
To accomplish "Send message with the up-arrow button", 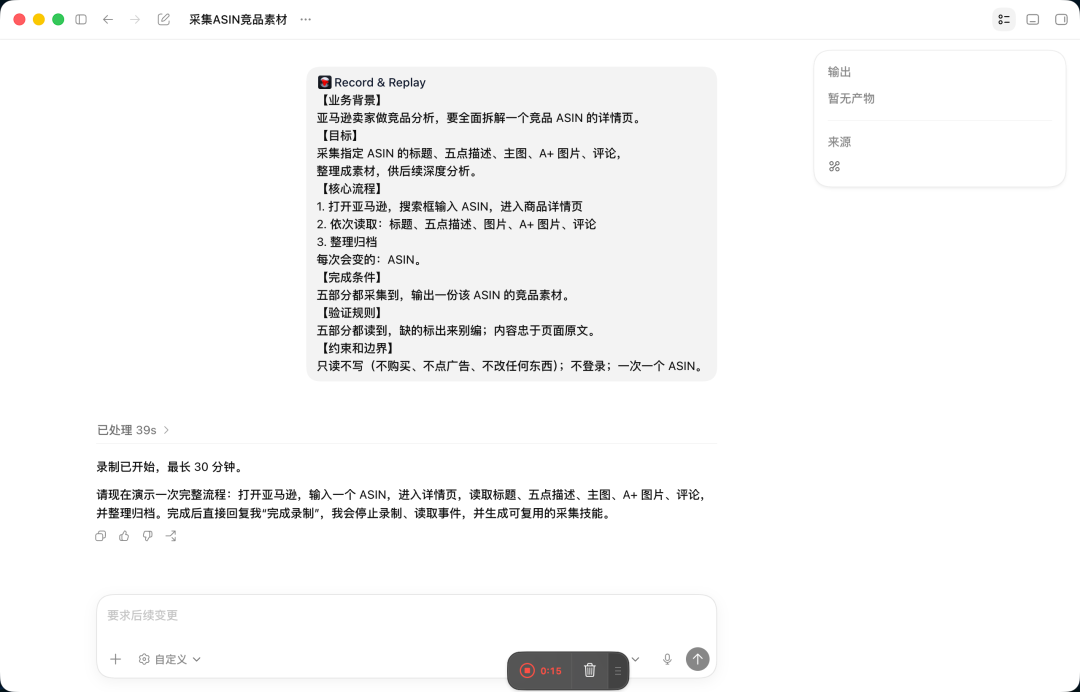I will pos(697,659).
